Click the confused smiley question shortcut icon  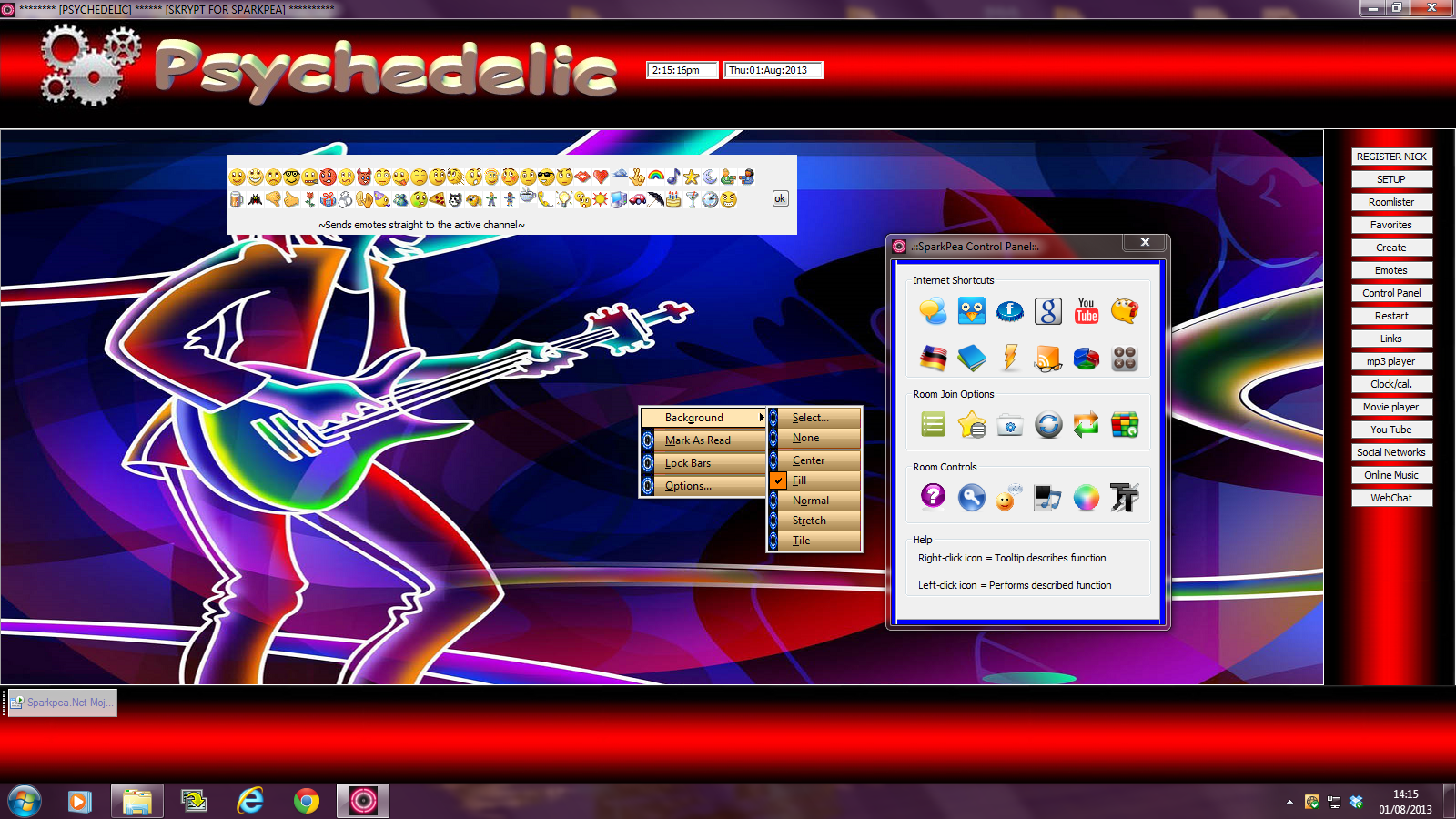click(1125, 311)
